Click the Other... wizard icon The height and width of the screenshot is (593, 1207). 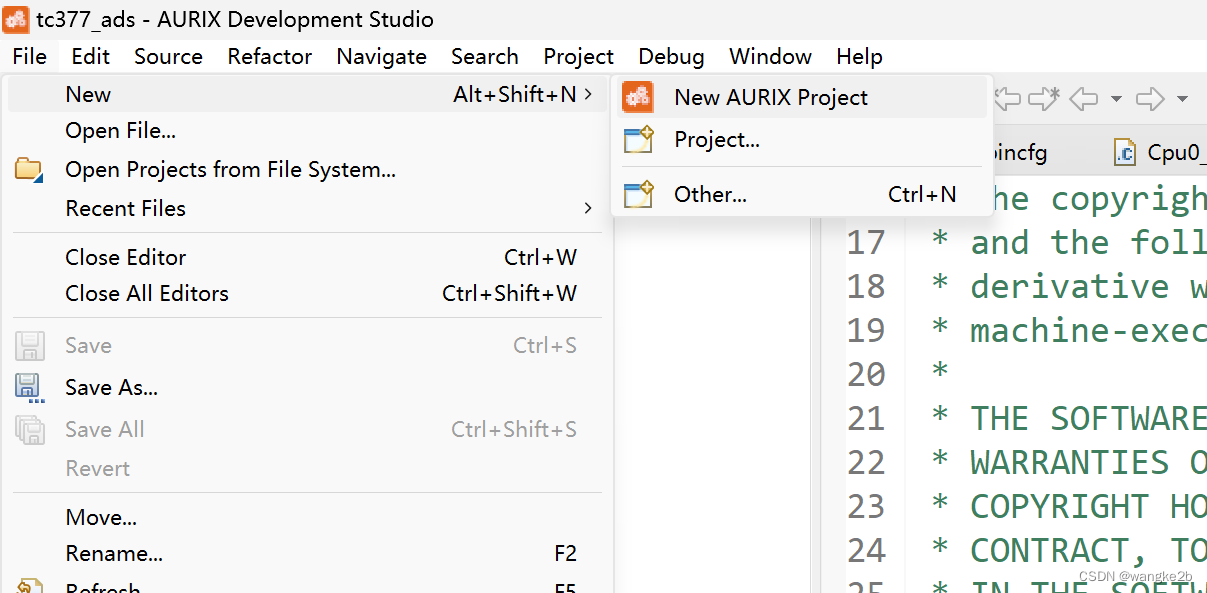[638, 194]
